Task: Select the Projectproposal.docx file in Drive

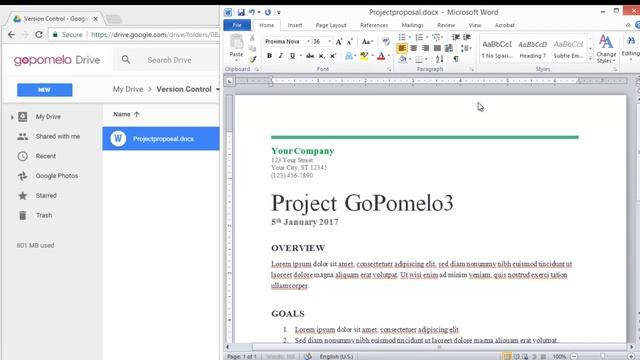Action: point(161,139)
